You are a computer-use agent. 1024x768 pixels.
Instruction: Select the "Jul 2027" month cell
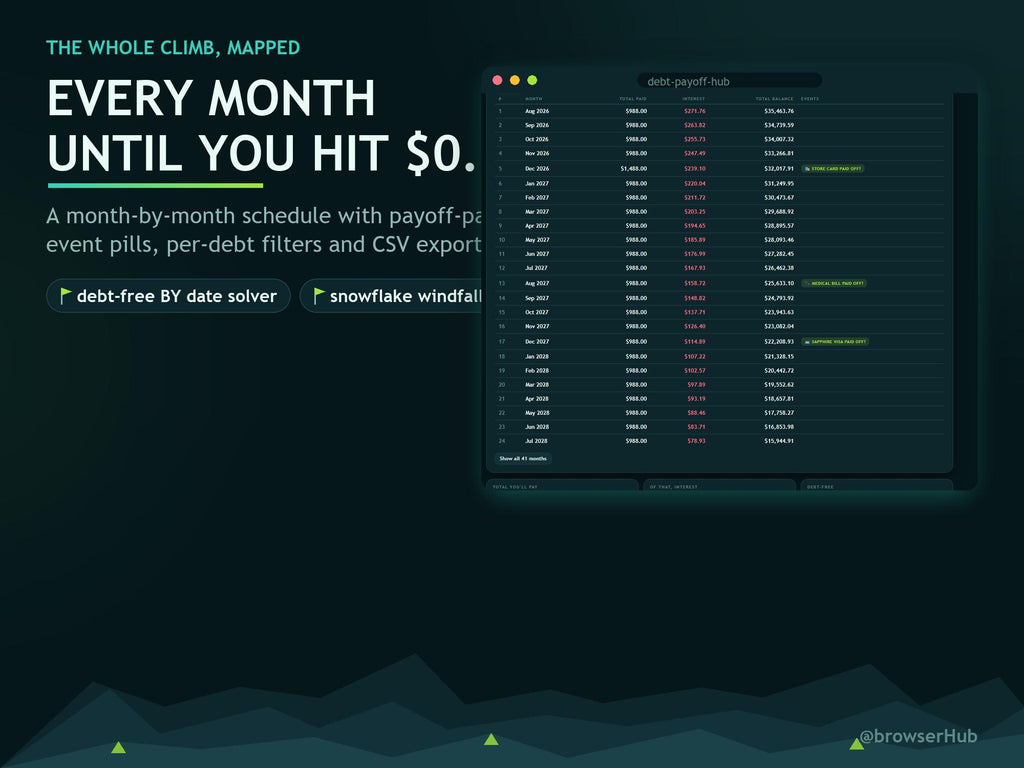(536, 268)
